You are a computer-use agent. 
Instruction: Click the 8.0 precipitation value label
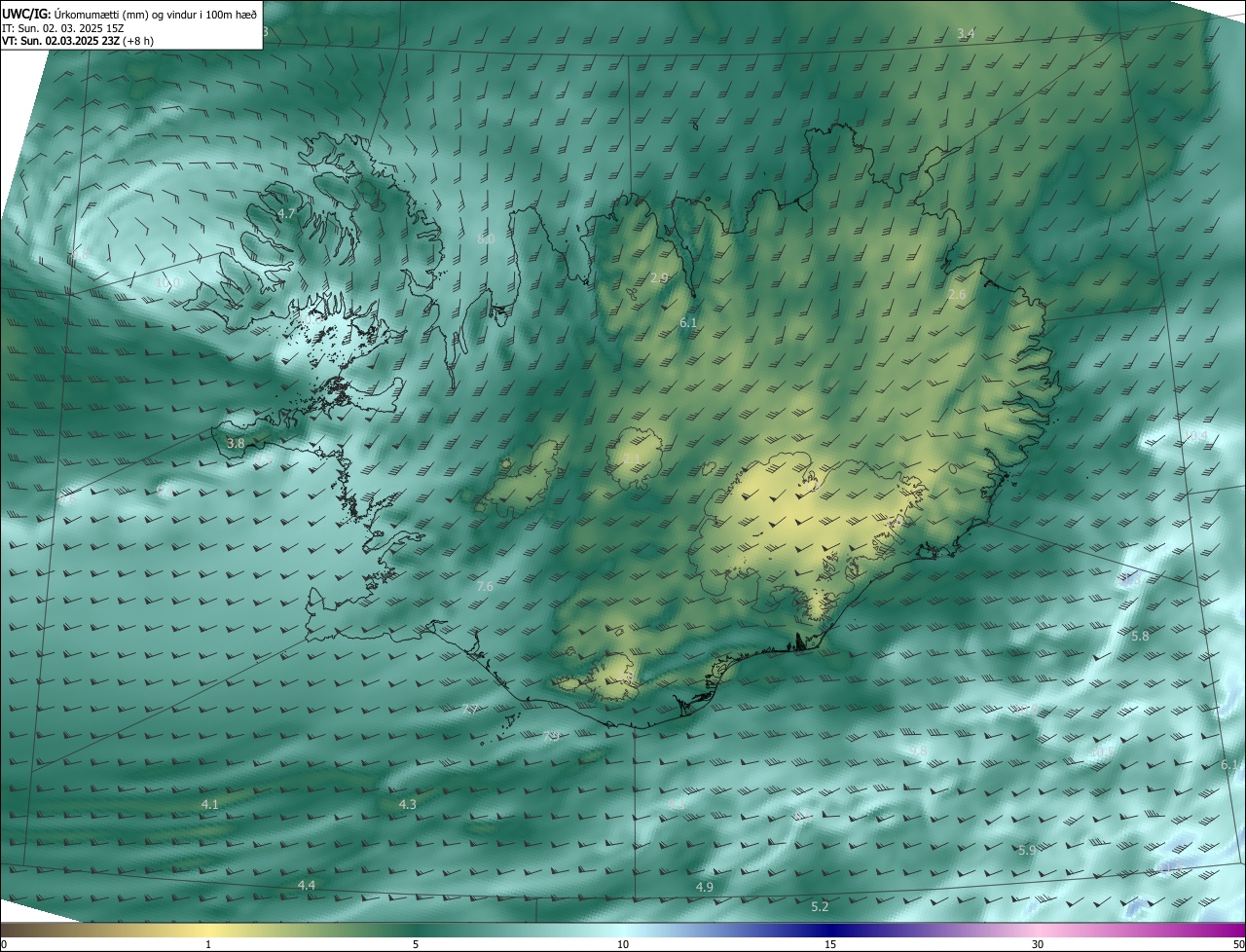[486, 238]
